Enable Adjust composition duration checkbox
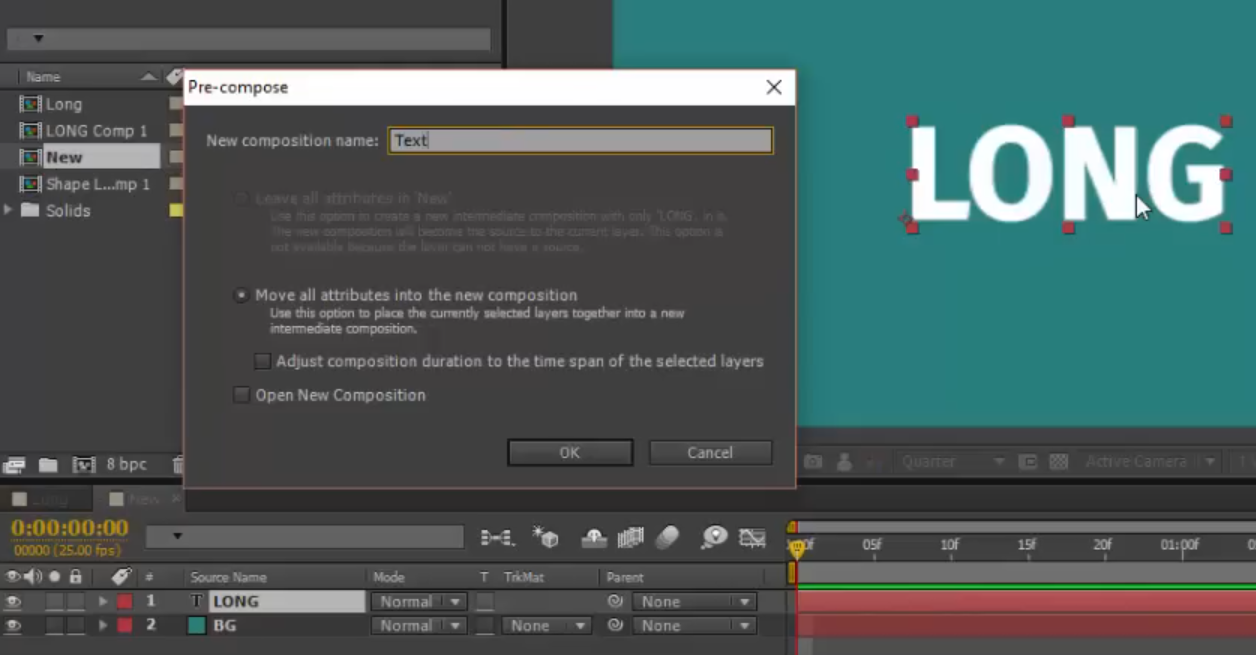The width and height of the screenshot is (1256, 655). point(263,361)
